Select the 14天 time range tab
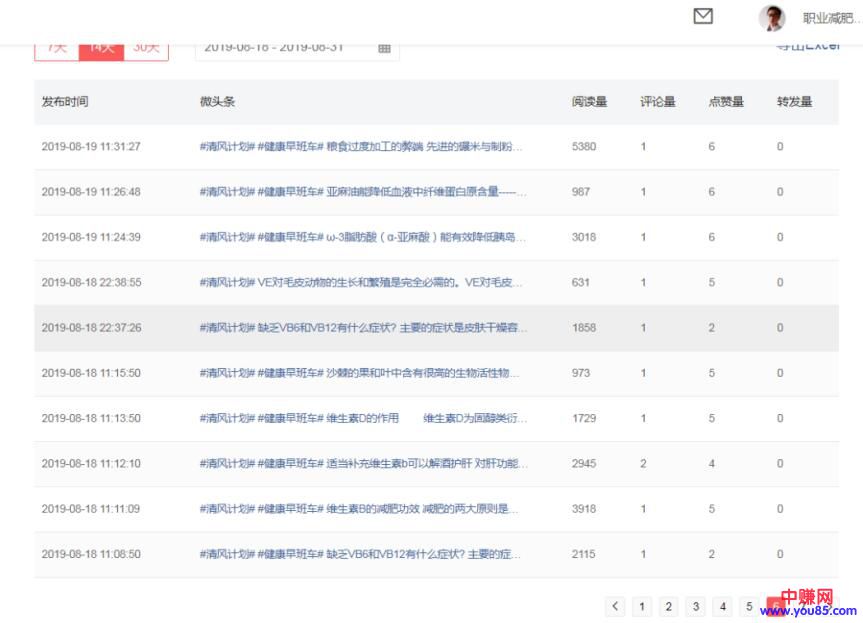The height and width of the screenshot is (623, 863). point(101,48)
